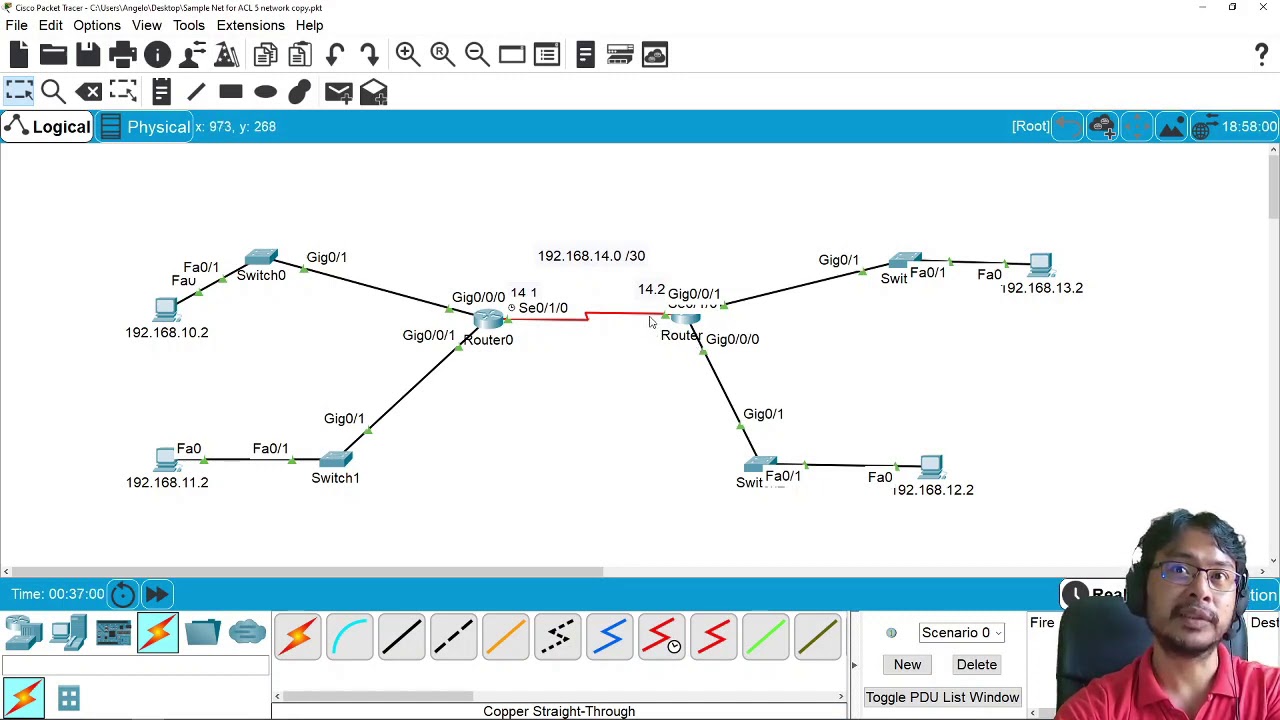This screenshot has height=720, width=1280.
Task: Select the Place Note tool
Action: click(x=161, y=93)
